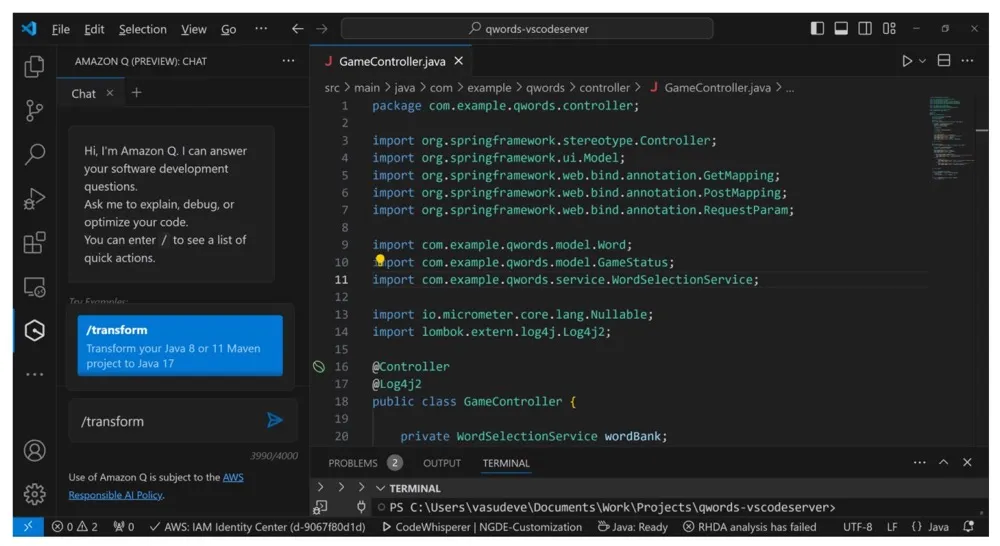Open the Go menu
Screen dimensions: 1000x546
click(228, 29)
